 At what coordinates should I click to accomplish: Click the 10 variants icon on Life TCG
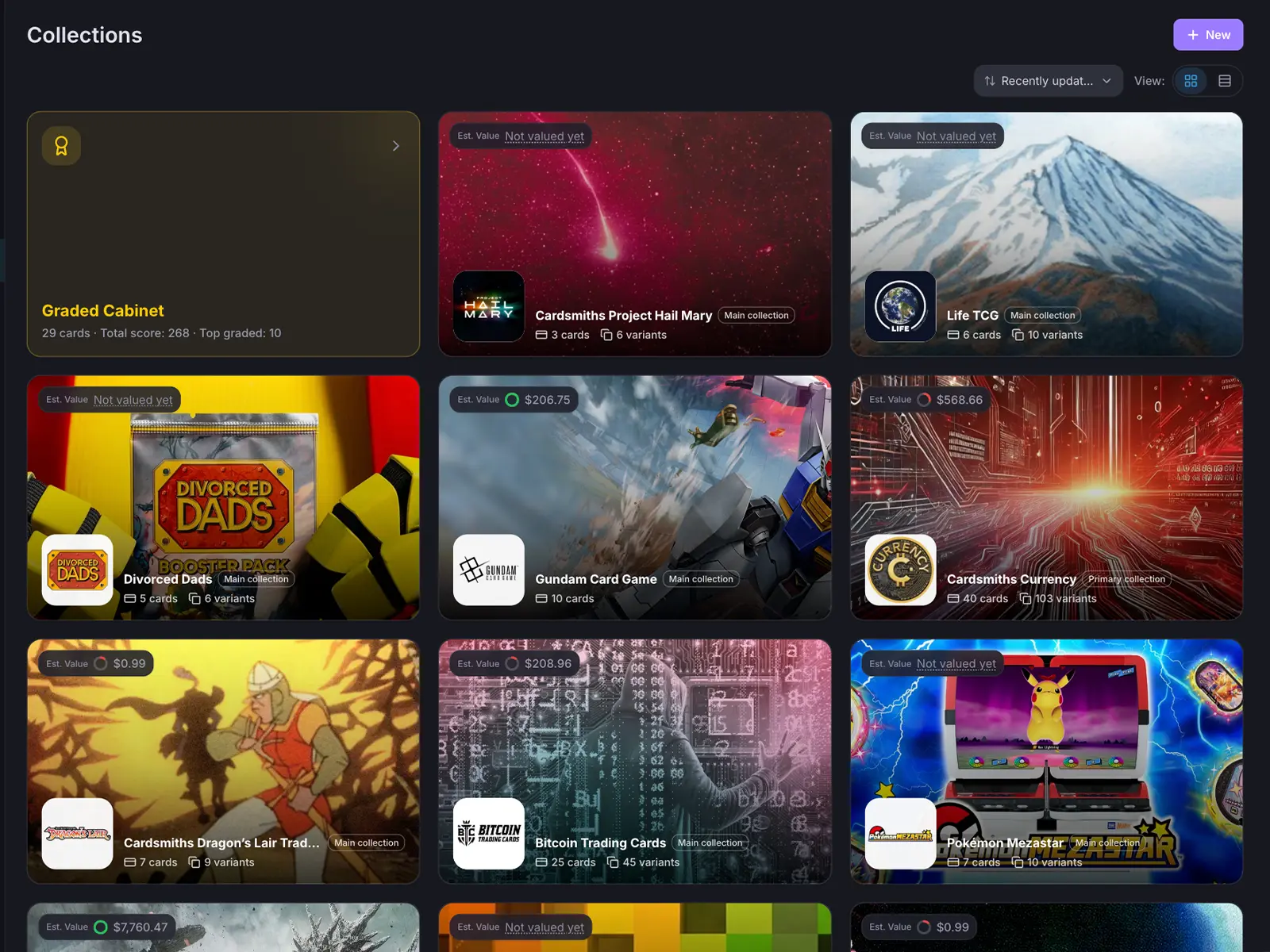1018,335
